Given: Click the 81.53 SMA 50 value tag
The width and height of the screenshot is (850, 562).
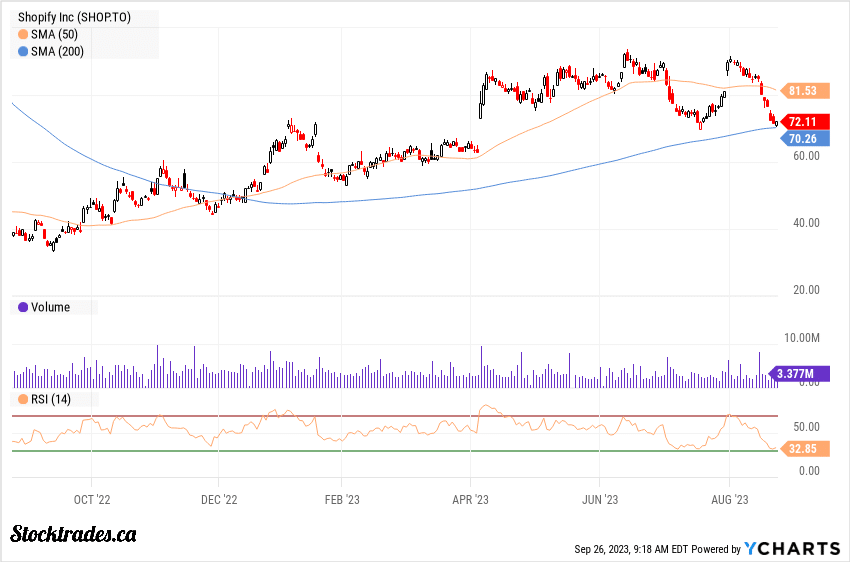Looking at the screenshot, I should click(805, 90).
